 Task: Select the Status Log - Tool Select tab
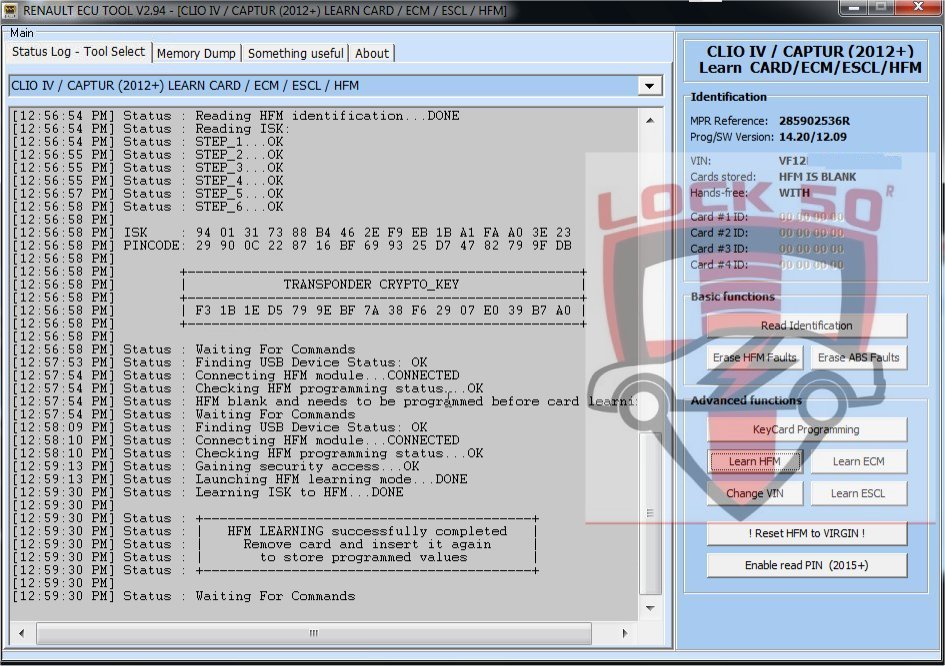click(78, 52)
